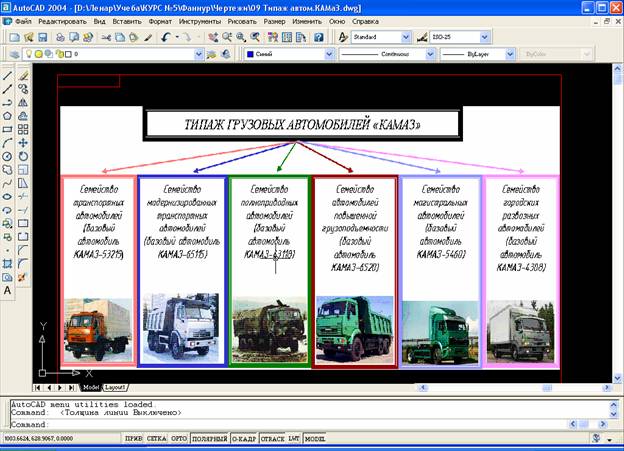Switch to the Layout1 tab
The width and height of the screenshot is (624, 451).
click(x=115, y=387)
